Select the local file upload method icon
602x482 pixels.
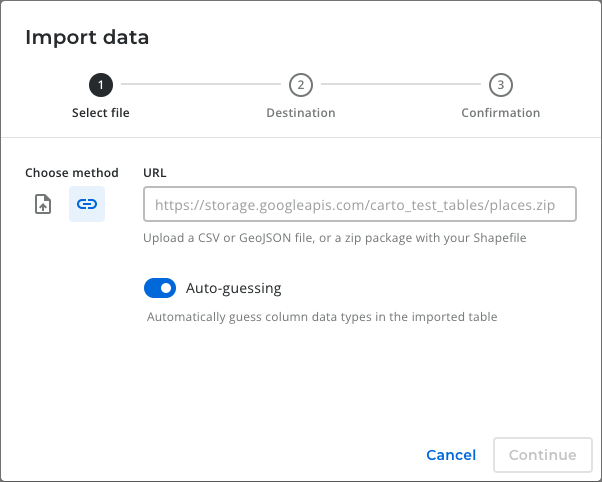tap(43, 204)
